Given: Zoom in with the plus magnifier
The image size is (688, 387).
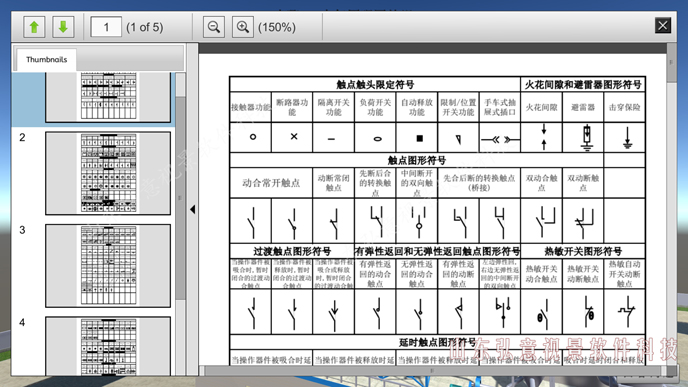Looking at the screenshot, I should (x=243, y=27).
